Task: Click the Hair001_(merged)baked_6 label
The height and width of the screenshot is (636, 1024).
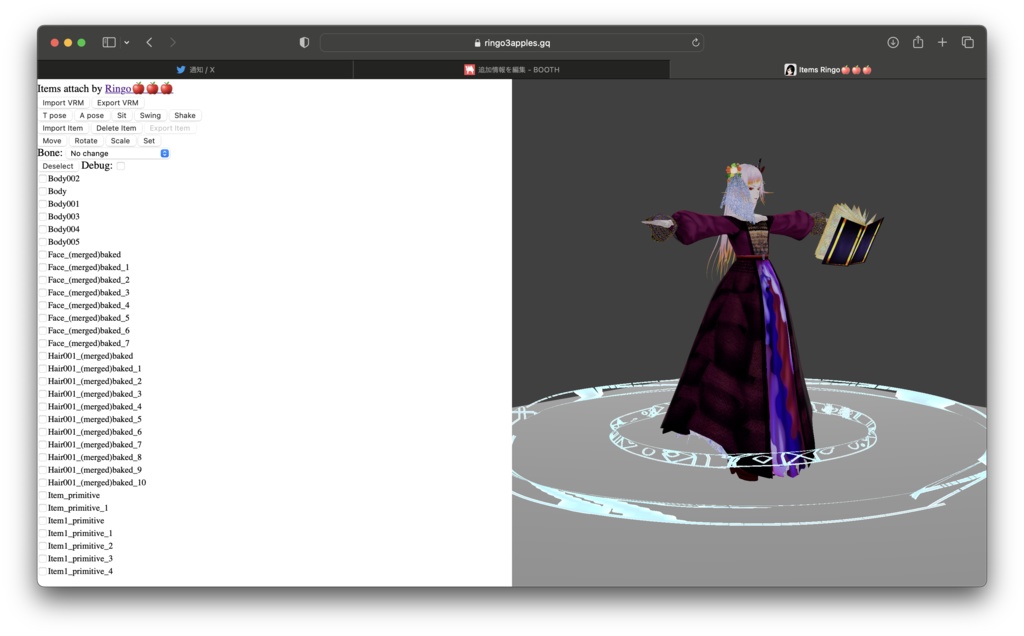Action: coord(95,432)
